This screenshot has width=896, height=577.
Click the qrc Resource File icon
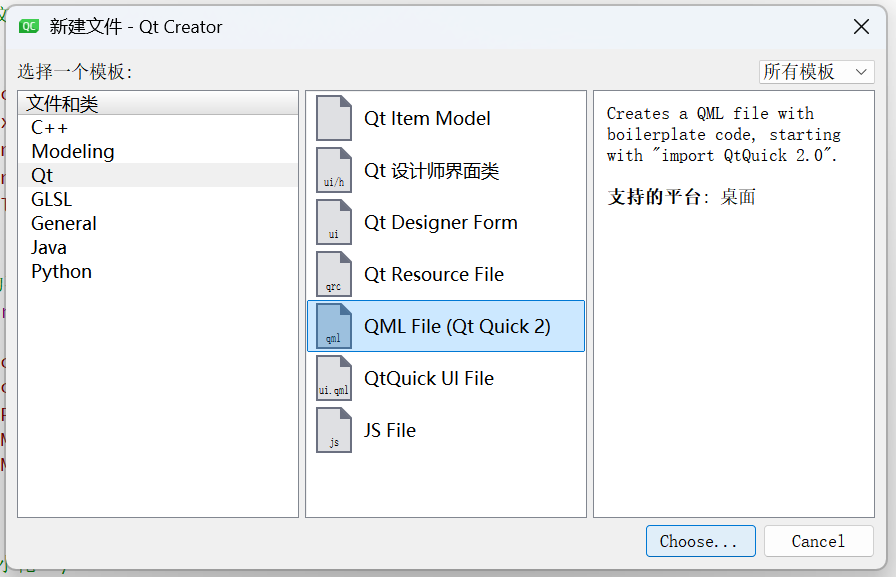pyautogui.click(x=334, y=274)
